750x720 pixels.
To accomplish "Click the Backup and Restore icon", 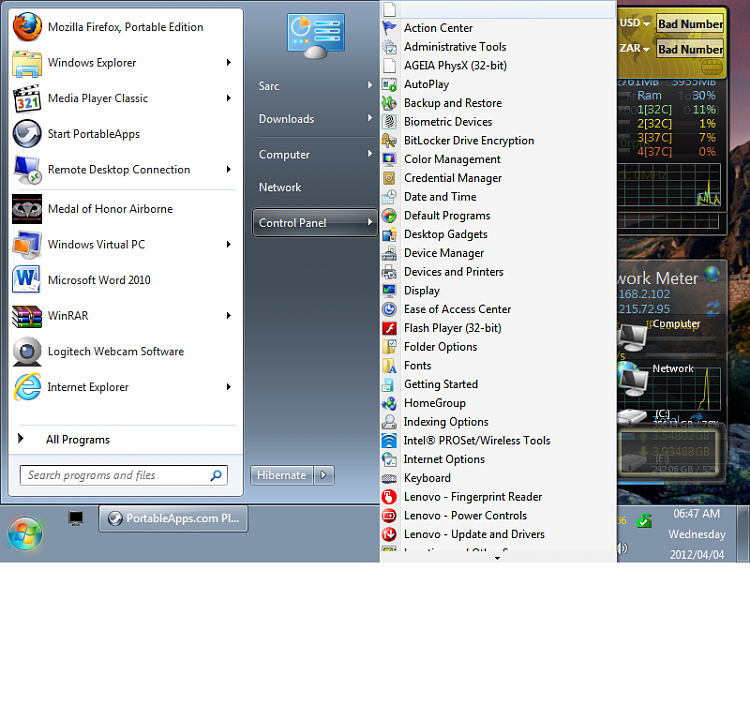I will (389, 103).
